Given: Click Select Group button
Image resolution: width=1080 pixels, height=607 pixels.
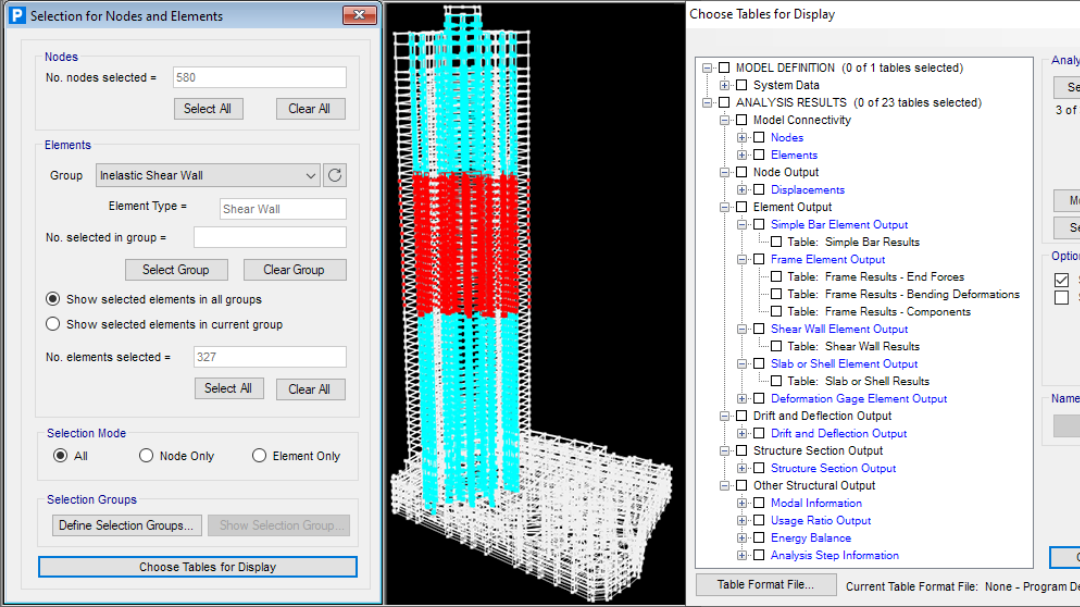Looking at the screenshot, I should tap(176, 270).
